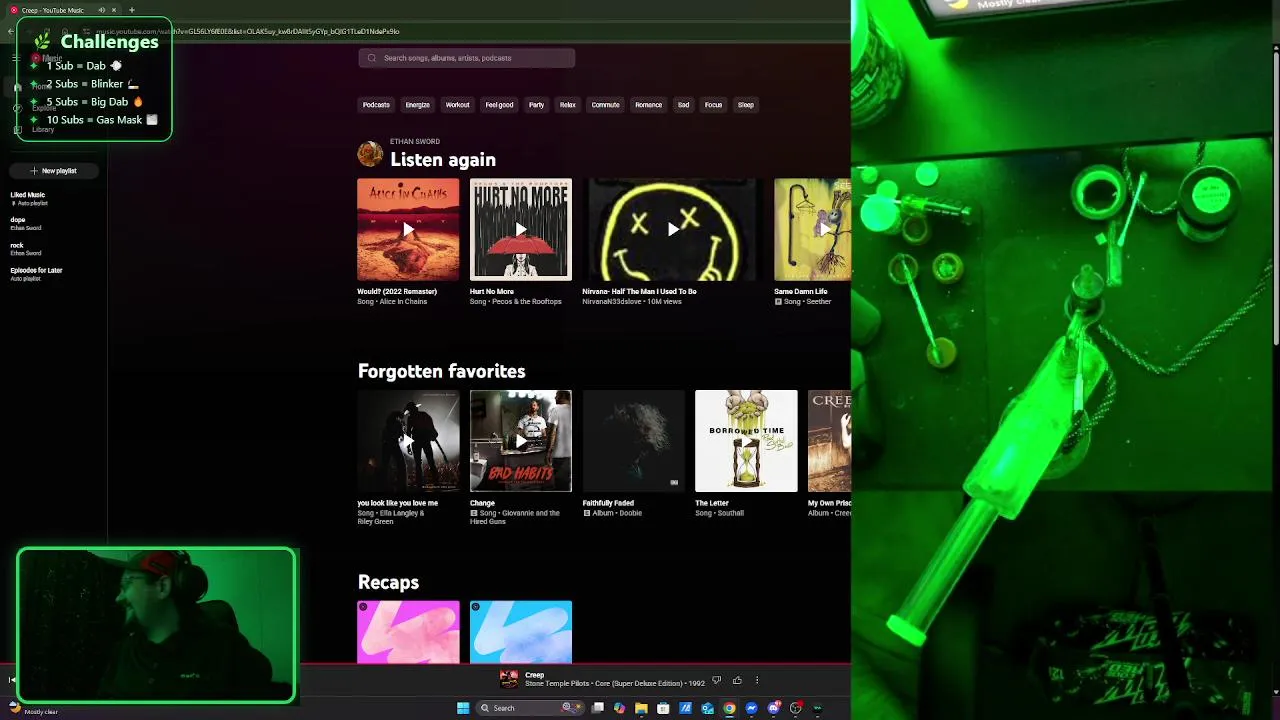
Task: Open the dope playlist in sidebar
Action: pyautogui.click(x=26, y=223)
